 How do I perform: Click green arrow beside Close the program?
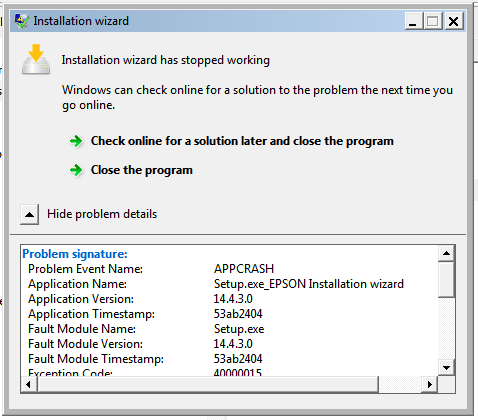76,170
